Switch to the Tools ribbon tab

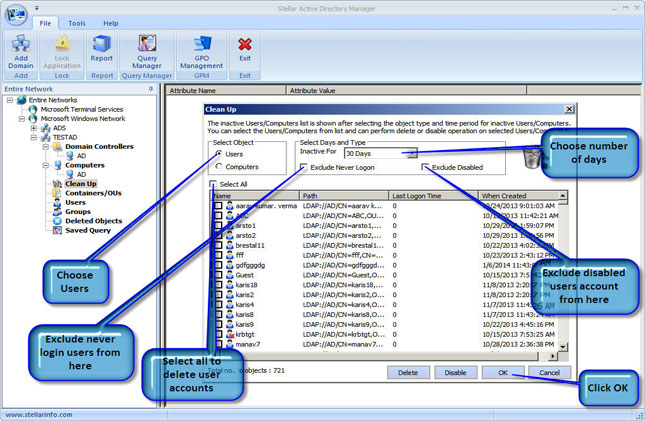[77, 23]
